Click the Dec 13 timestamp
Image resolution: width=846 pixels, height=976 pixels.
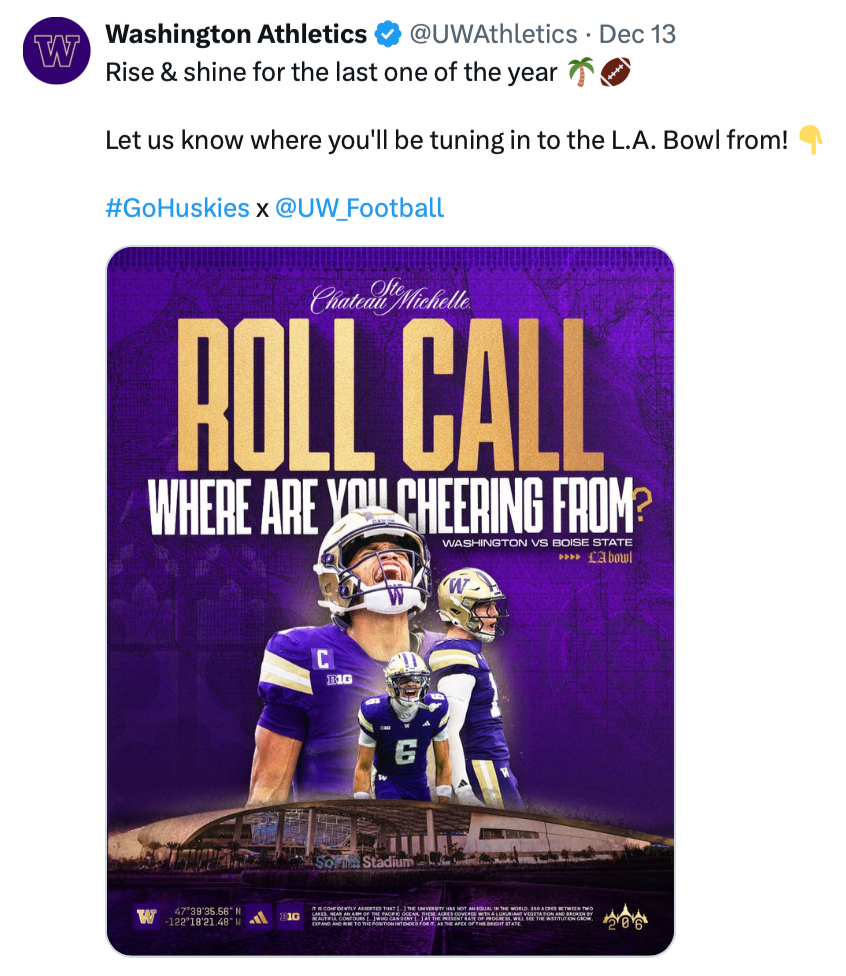tap(638, 35)
